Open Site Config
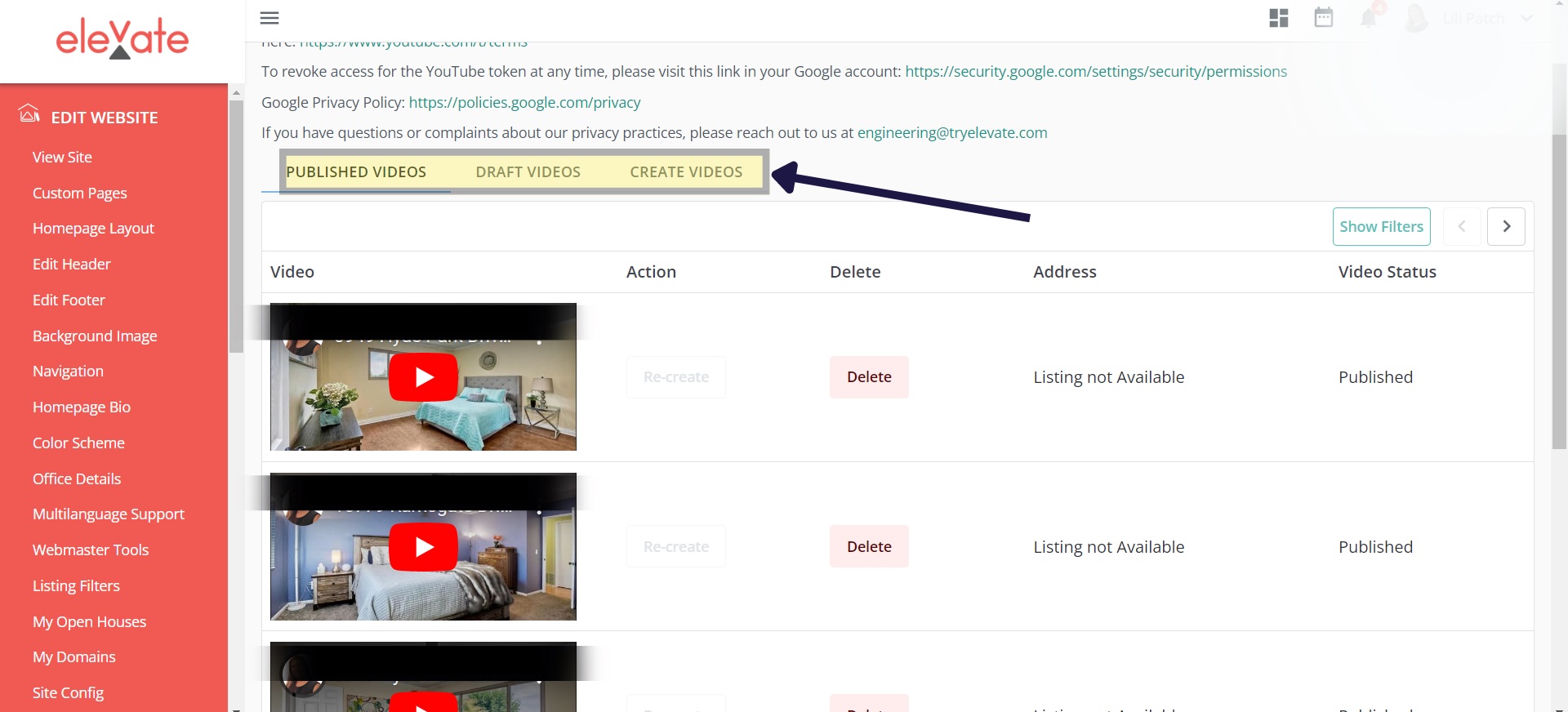This screenshot has width=1568, height=712. [x=68, y=693]
